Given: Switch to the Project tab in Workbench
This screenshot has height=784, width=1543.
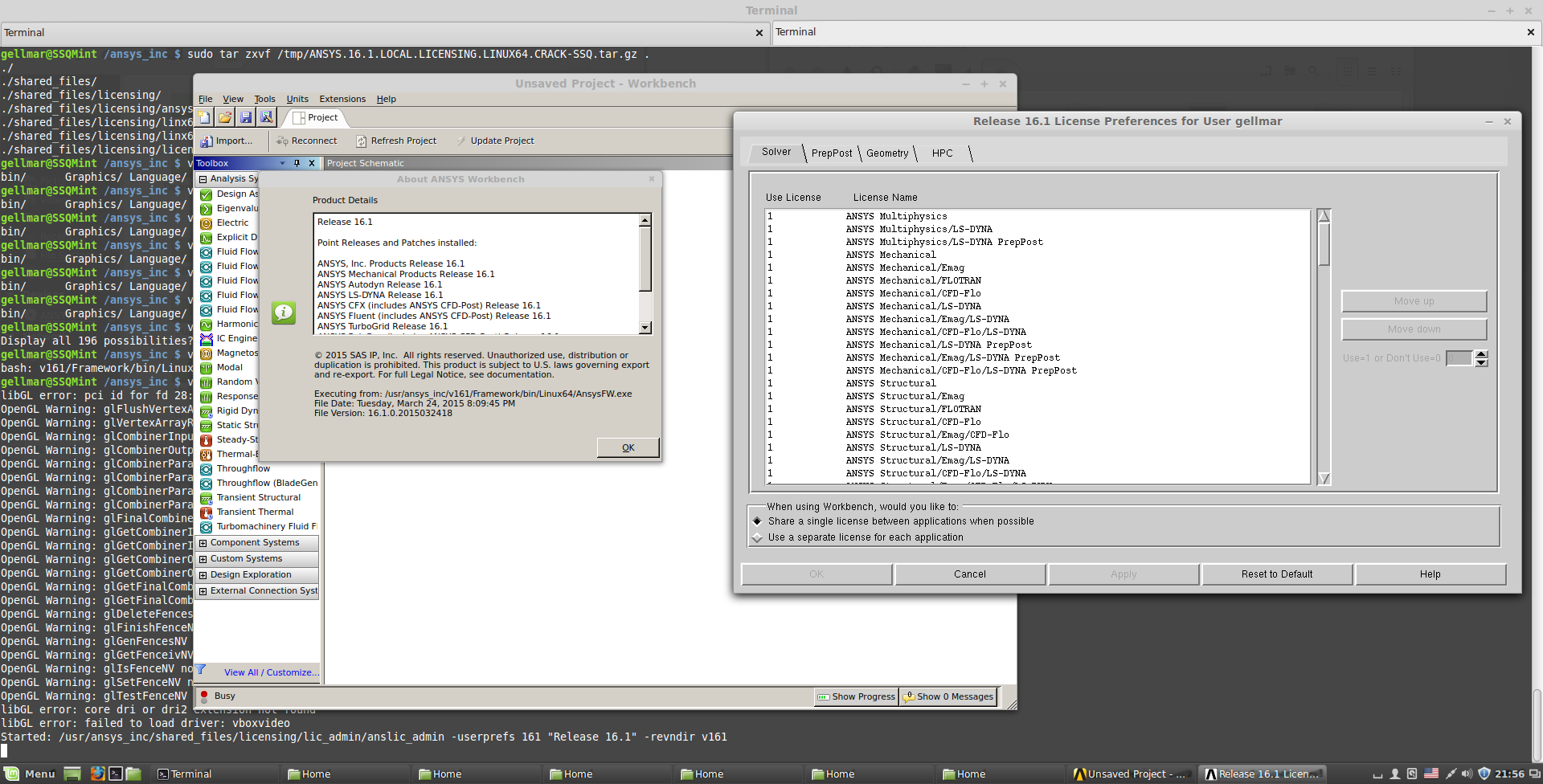Looking at the screenshot, I should tap(315, 118).
